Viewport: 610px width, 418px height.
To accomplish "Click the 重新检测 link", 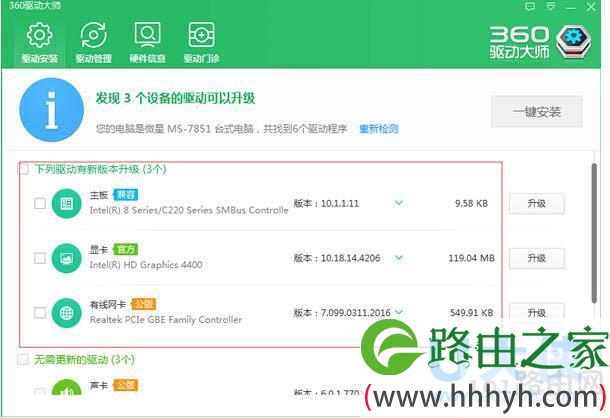I will point(379,129).
